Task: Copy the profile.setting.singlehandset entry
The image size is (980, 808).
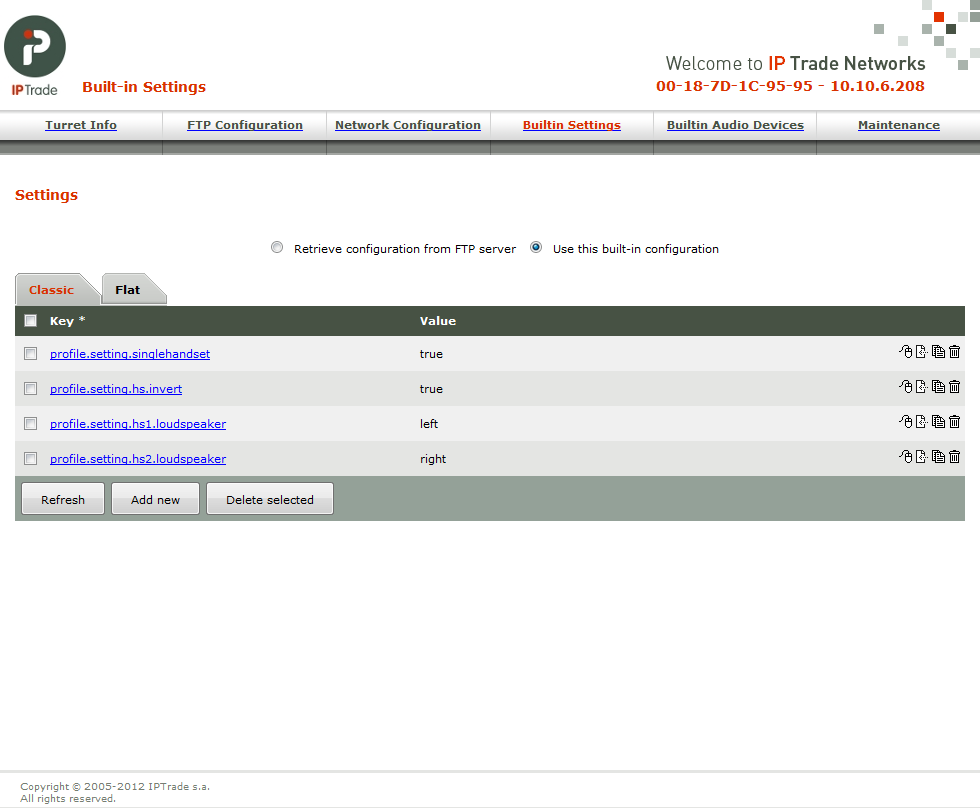Action: [x=938, y=352]
